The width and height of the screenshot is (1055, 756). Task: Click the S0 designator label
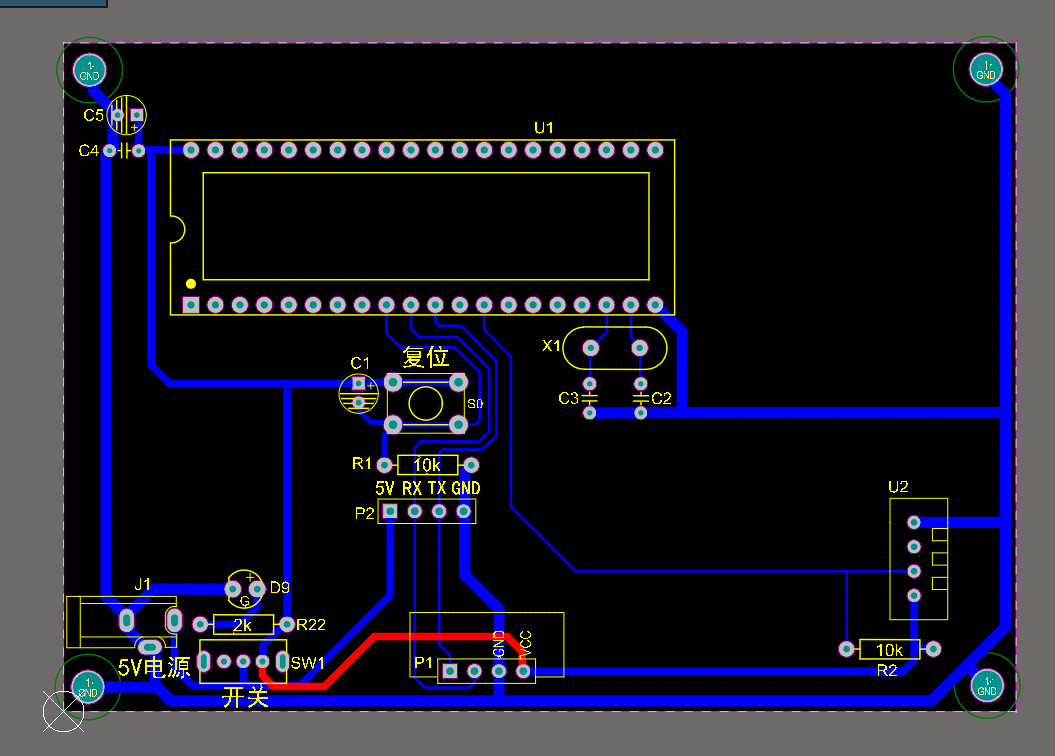(475, 404)
